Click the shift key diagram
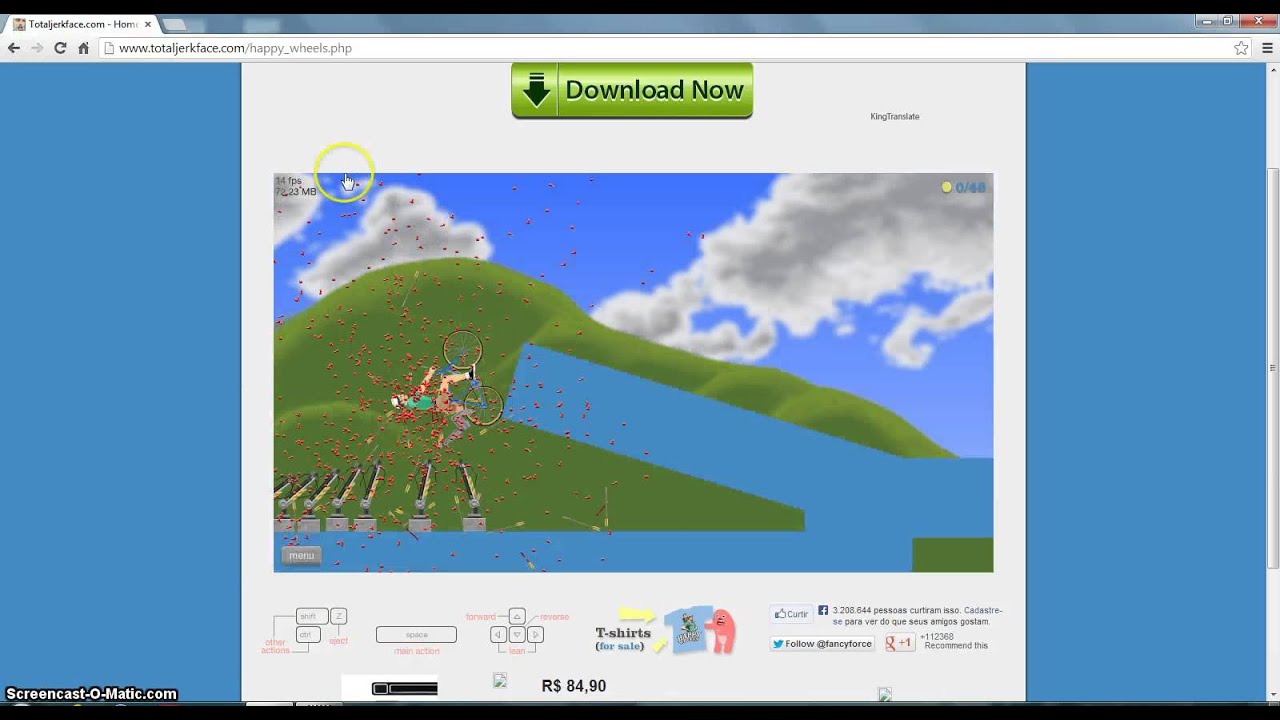The width and height of the screenshot is (1280, 720). [x=311, y=617]
